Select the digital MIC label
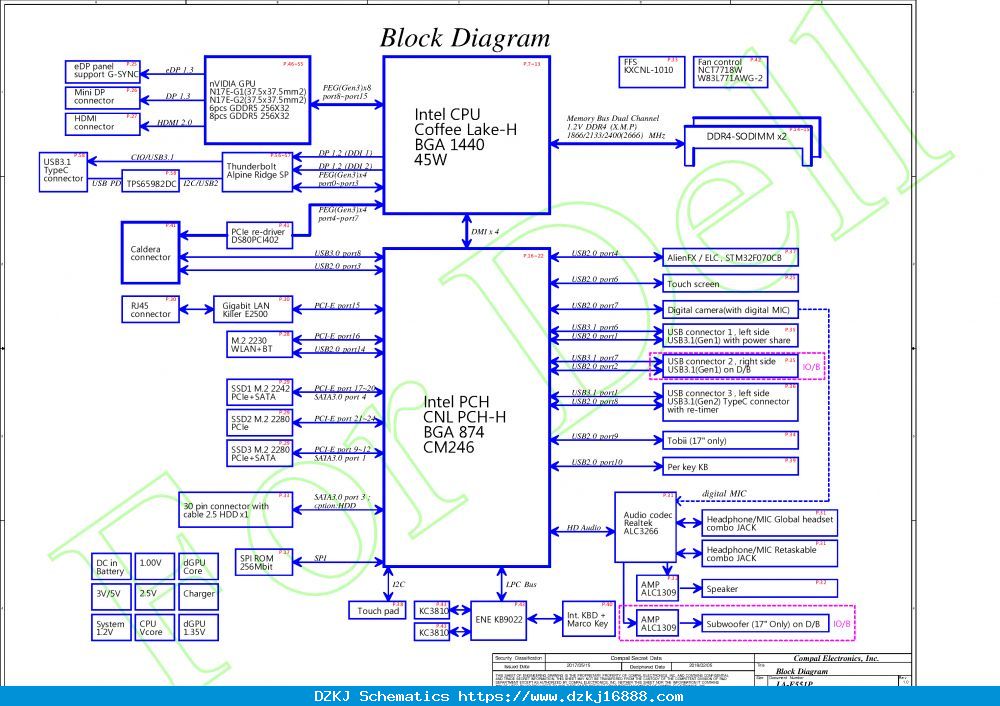 tap(724, 493)
